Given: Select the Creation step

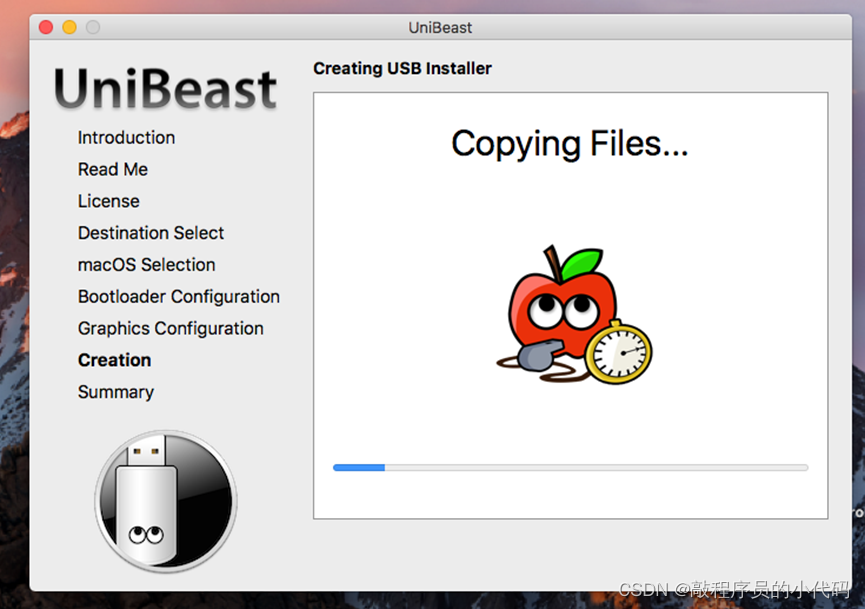Looking at the screenshot, I should tap(114, 360).
